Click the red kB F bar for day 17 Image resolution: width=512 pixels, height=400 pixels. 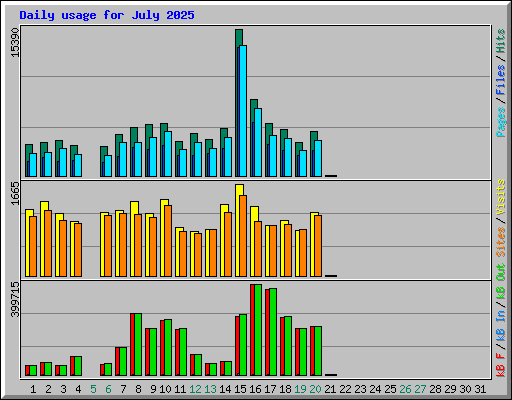[x=267, y=332]
